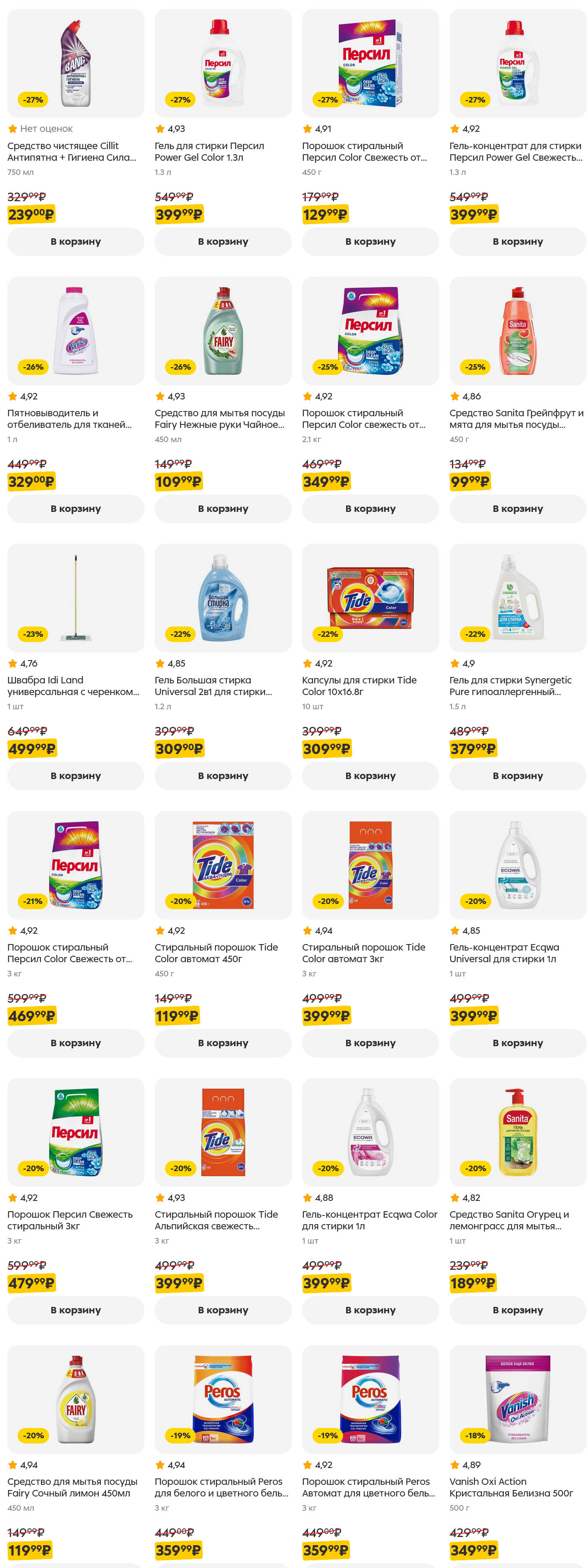
Task: Add Ecqwa Universal gel-concentrate to cart
Action: (x=518, y=1043)
